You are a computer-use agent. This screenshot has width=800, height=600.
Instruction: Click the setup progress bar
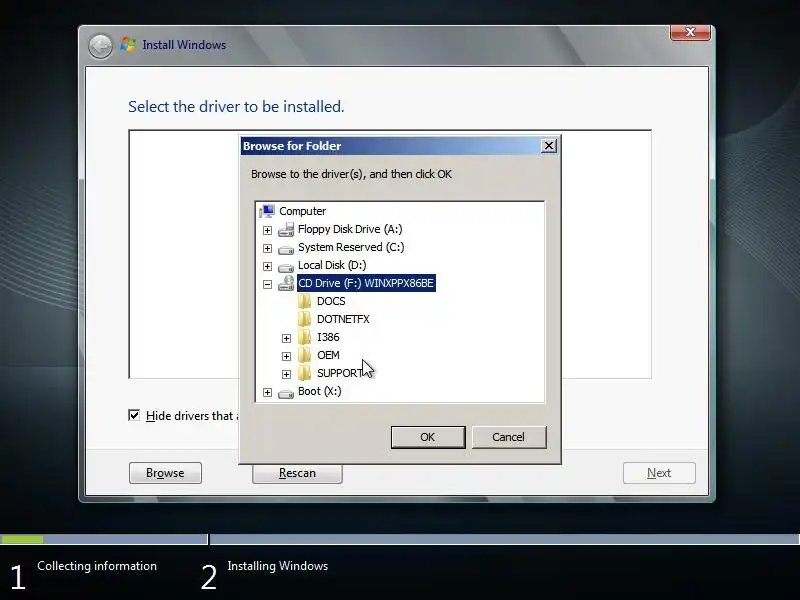click(x=400, y=539)
